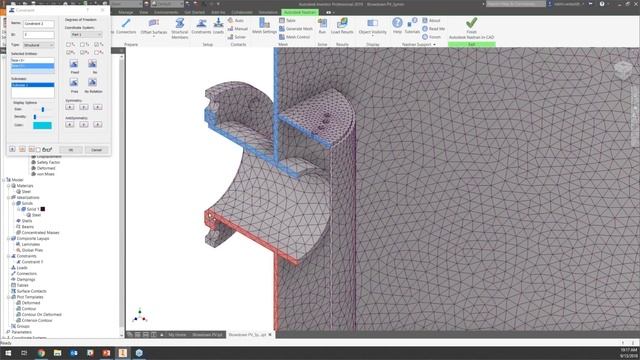Click the constraint ID input field
640x360 pixels.
(38, 35)
